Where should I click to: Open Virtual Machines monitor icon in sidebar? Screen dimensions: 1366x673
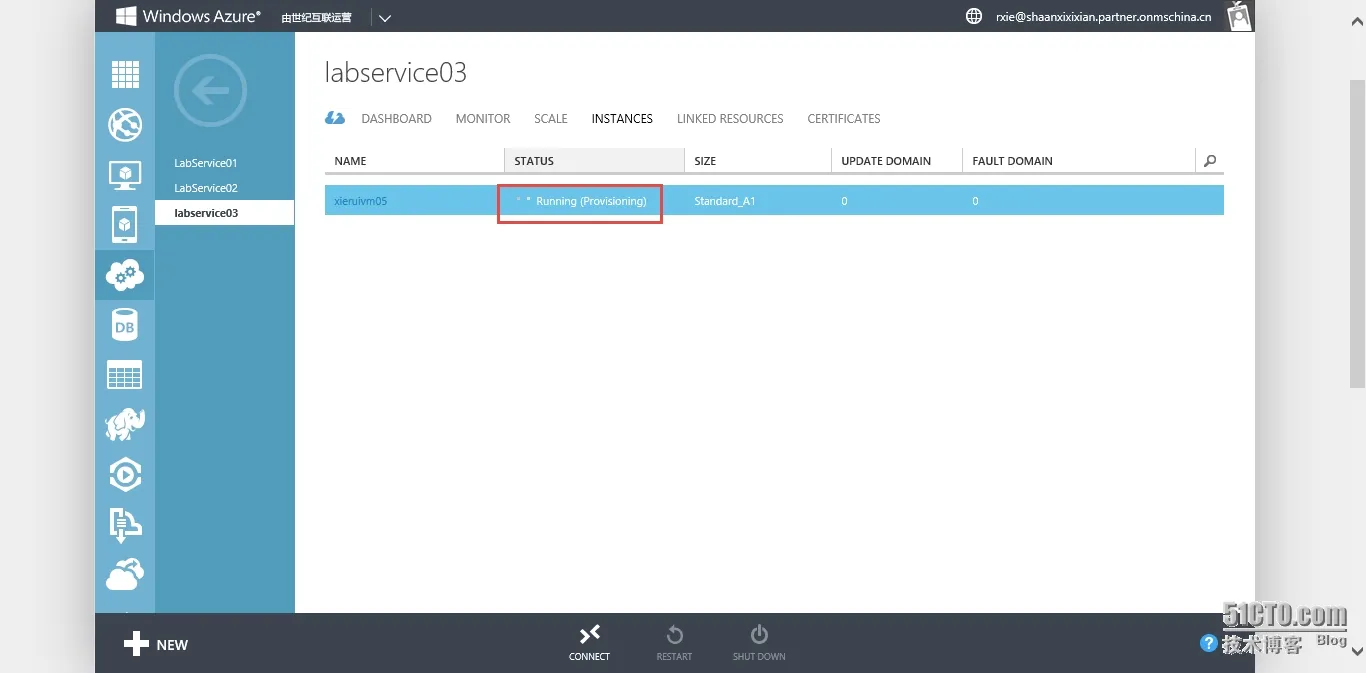(125, 175)
